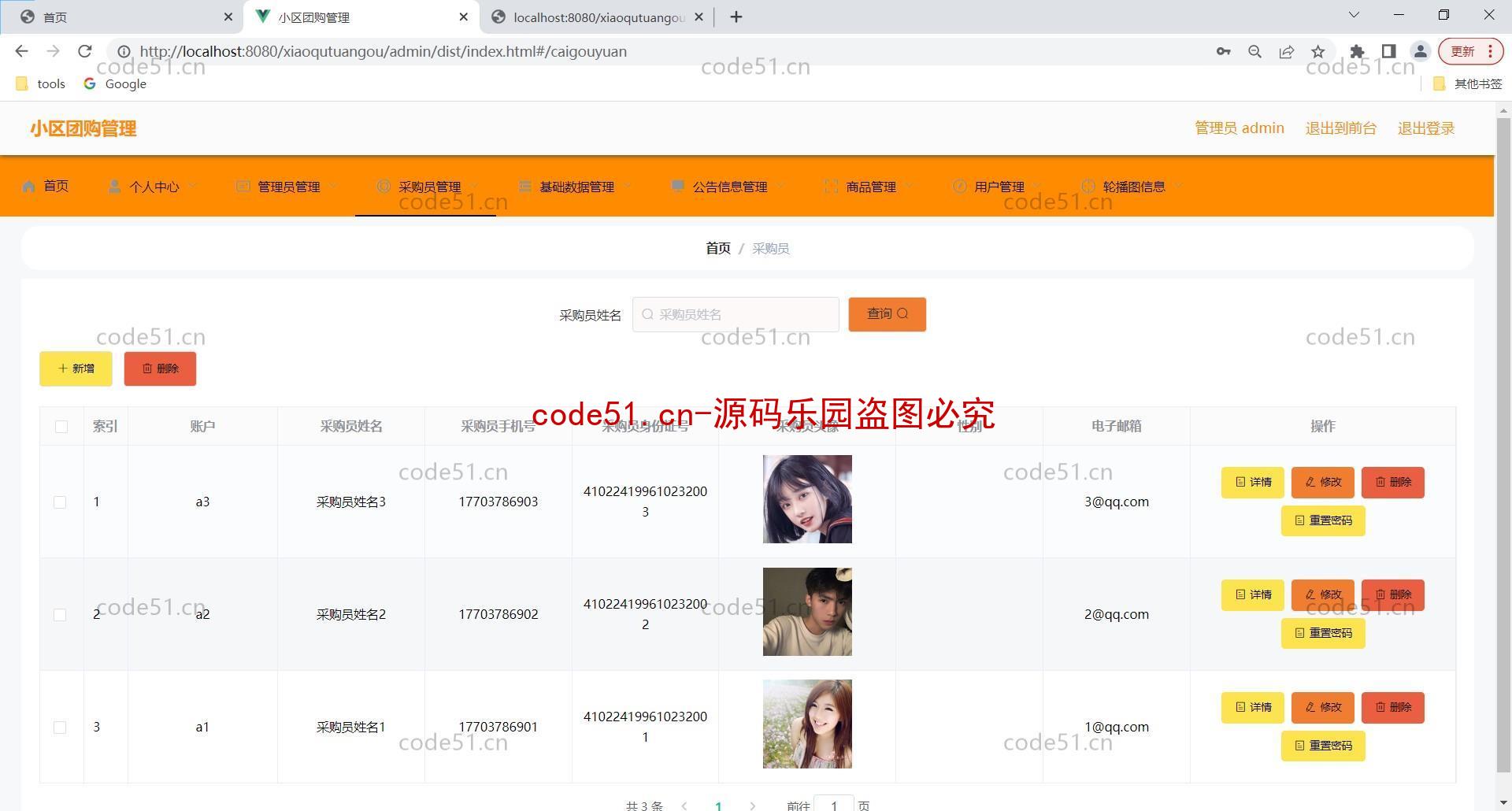Viewport: 1512px width, 811px height.
Task: Click 修改 for account a3
Action: (x=1322, y=482)
